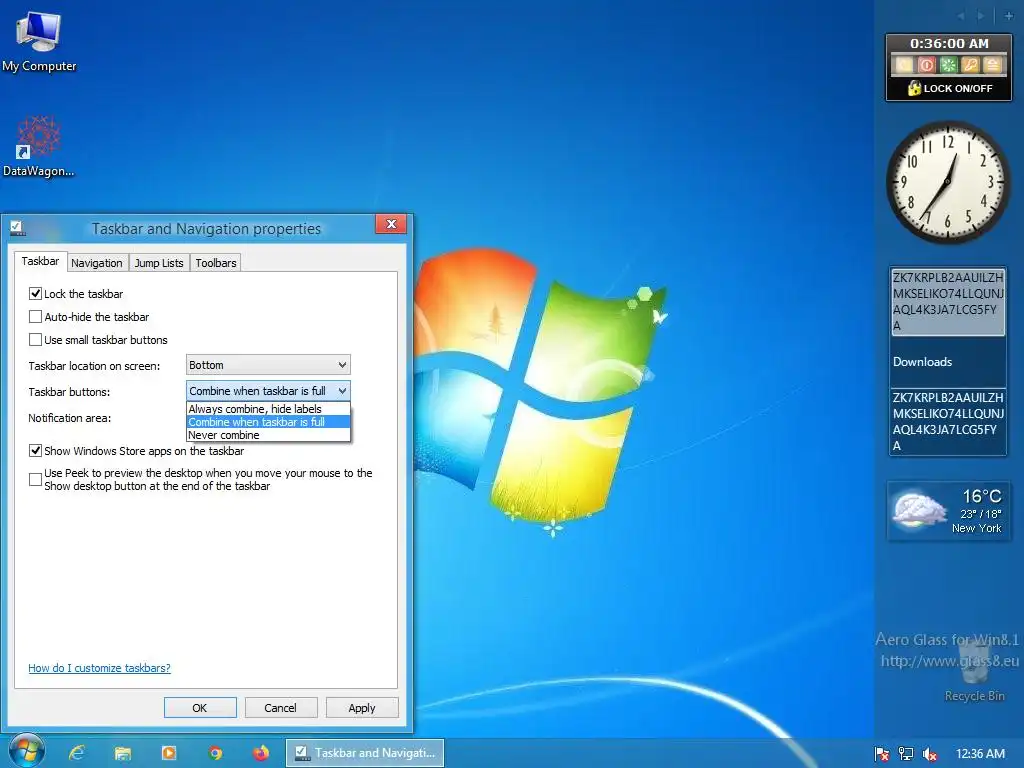The image size is (1024, 768).
Task: Click the pale yellow first icon in the gadget
Action: pos(904,65)
